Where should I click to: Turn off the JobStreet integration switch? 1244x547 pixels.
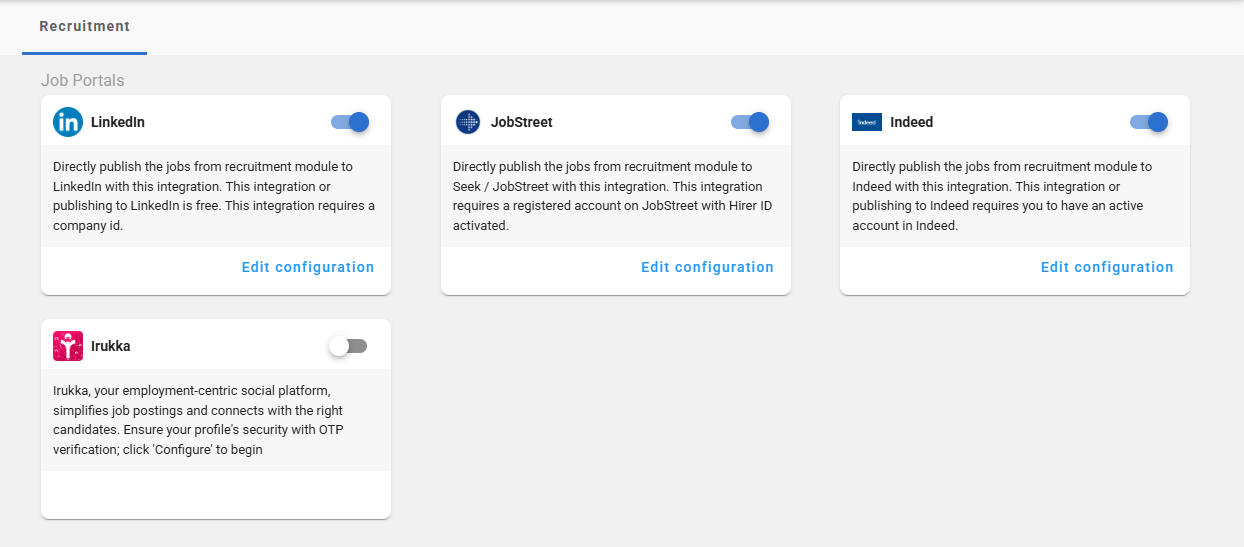click(750, 122)
